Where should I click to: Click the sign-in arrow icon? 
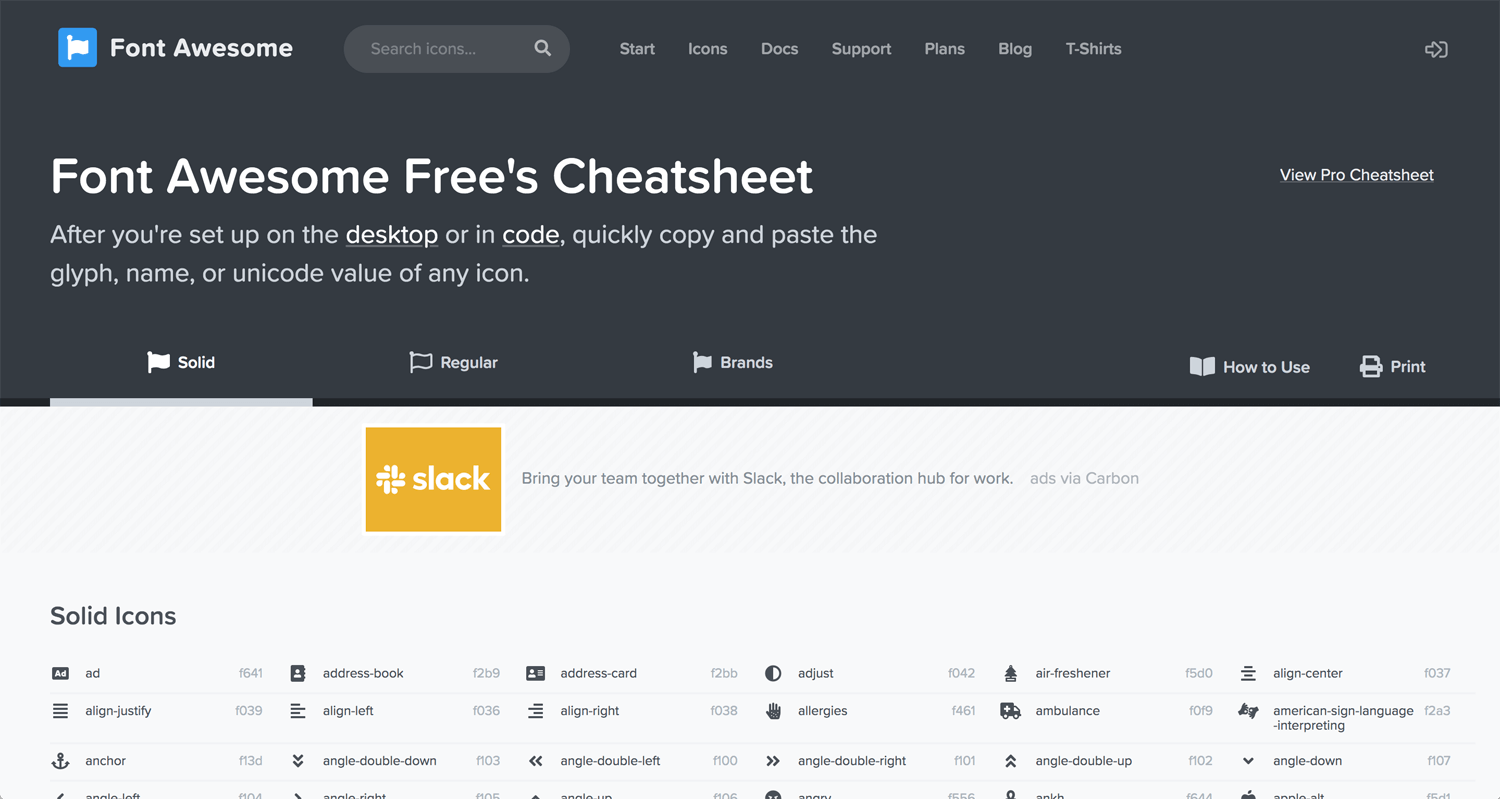tap(1436, 49)
